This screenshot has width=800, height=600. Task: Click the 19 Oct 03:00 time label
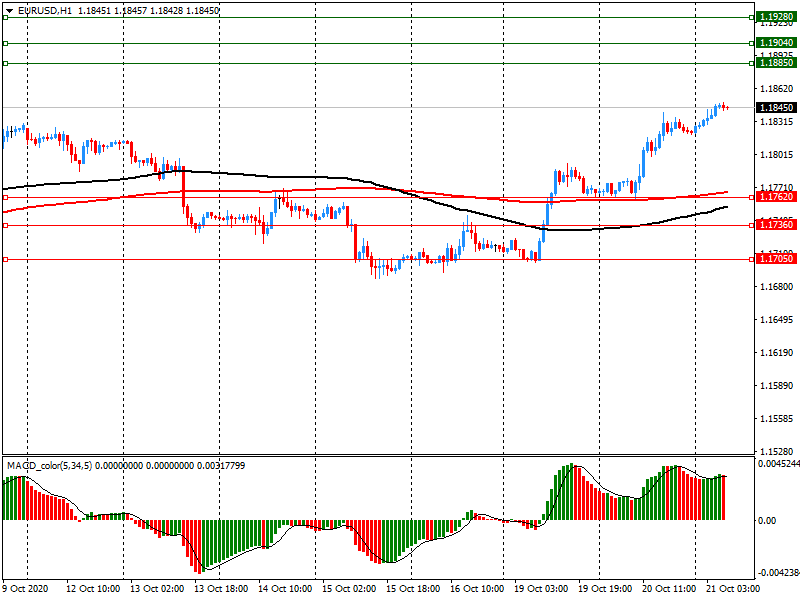541,588
